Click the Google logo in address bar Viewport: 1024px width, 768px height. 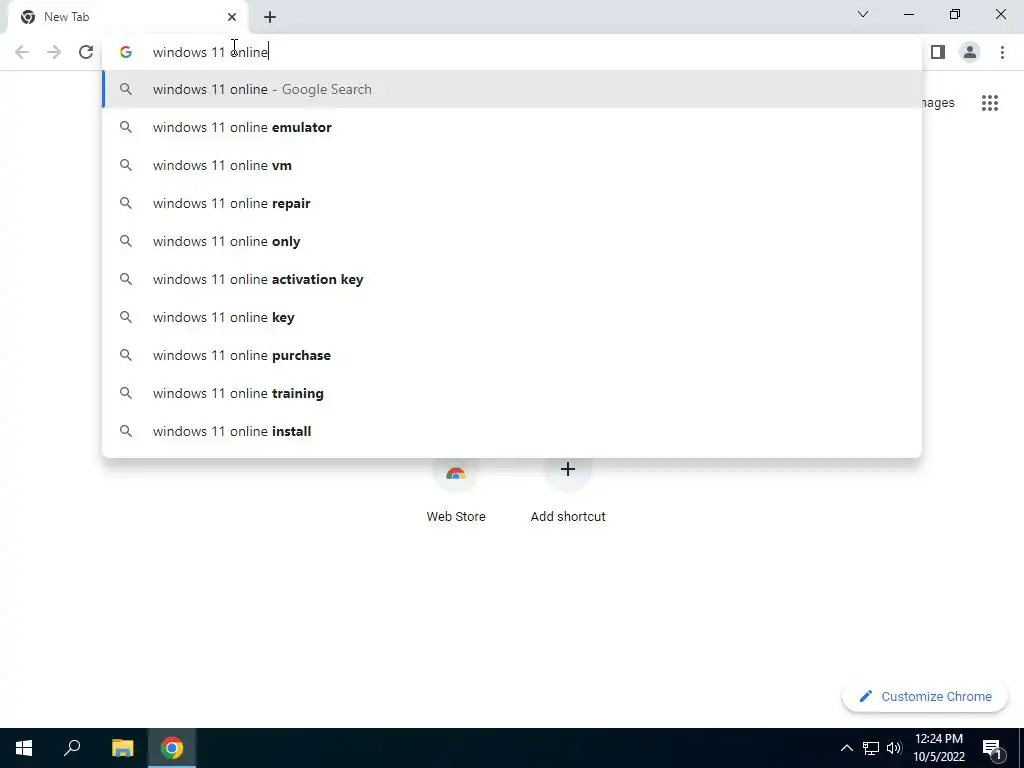125,52
